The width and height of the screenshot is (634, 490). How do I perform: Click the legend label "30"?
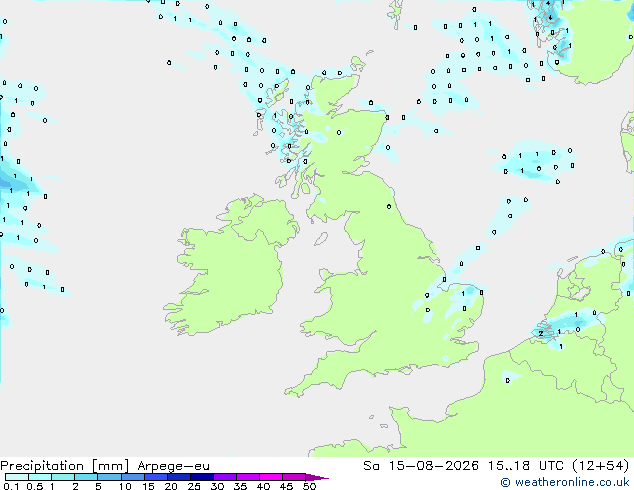pyautogui.click(x=217, y=486)
